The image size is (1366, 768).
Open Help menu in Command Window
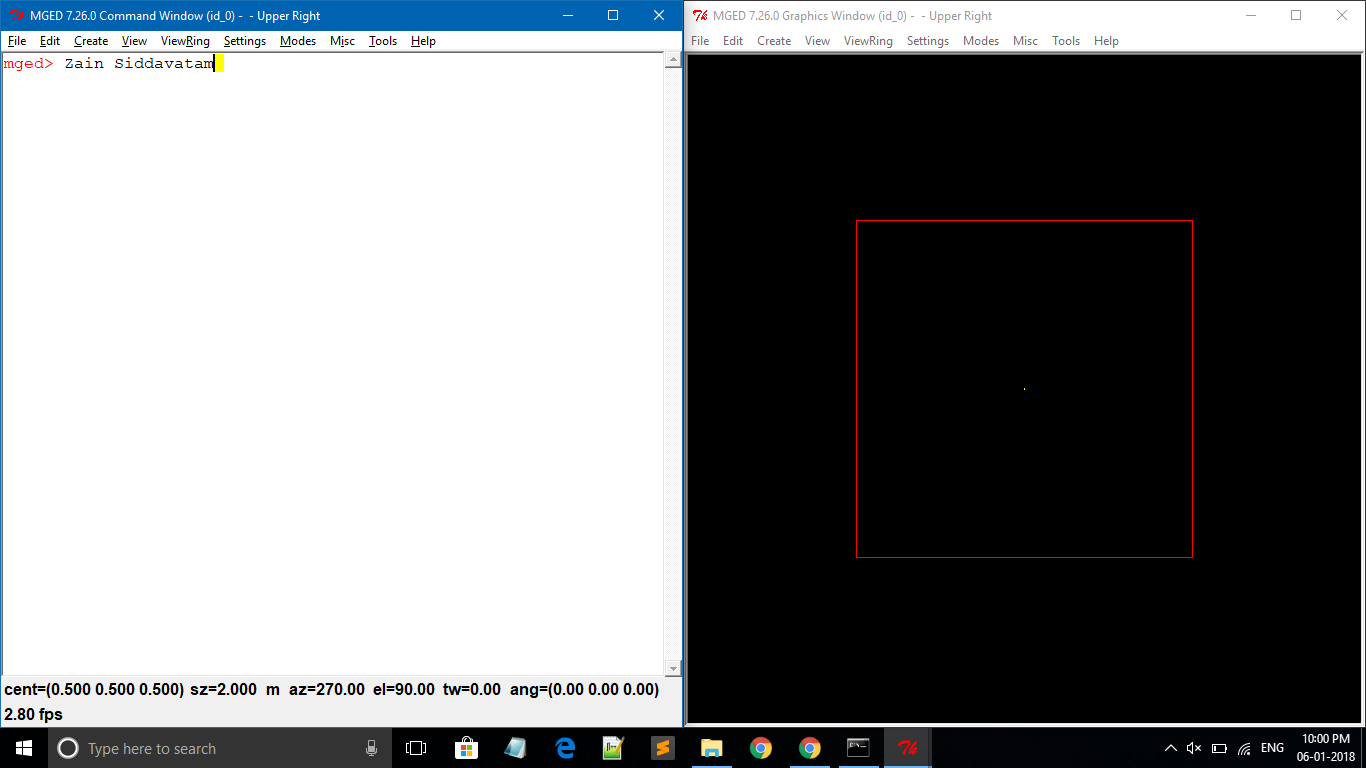(423, 41)
